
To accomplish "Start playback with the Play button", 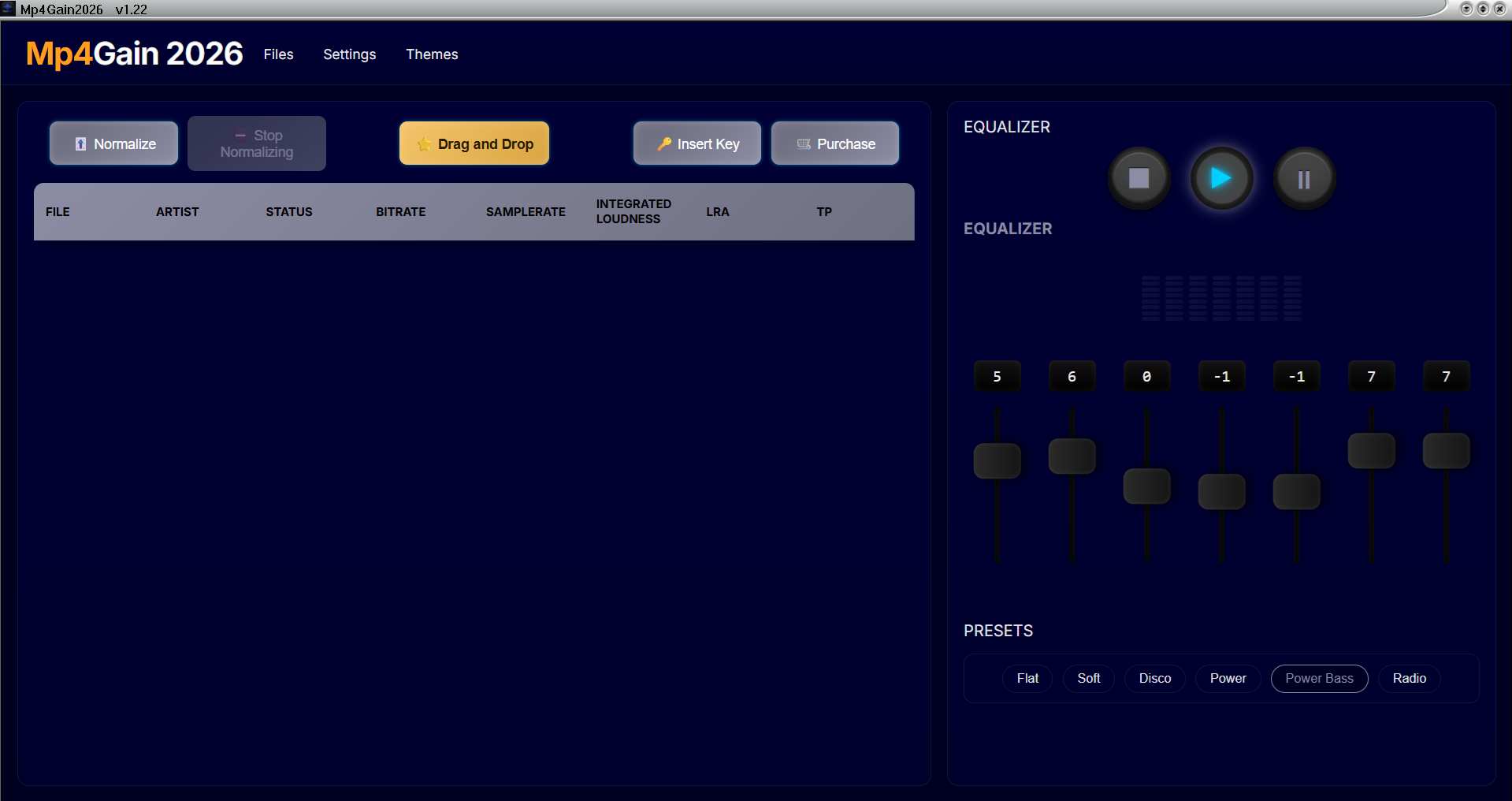I will pos(1221,178).
